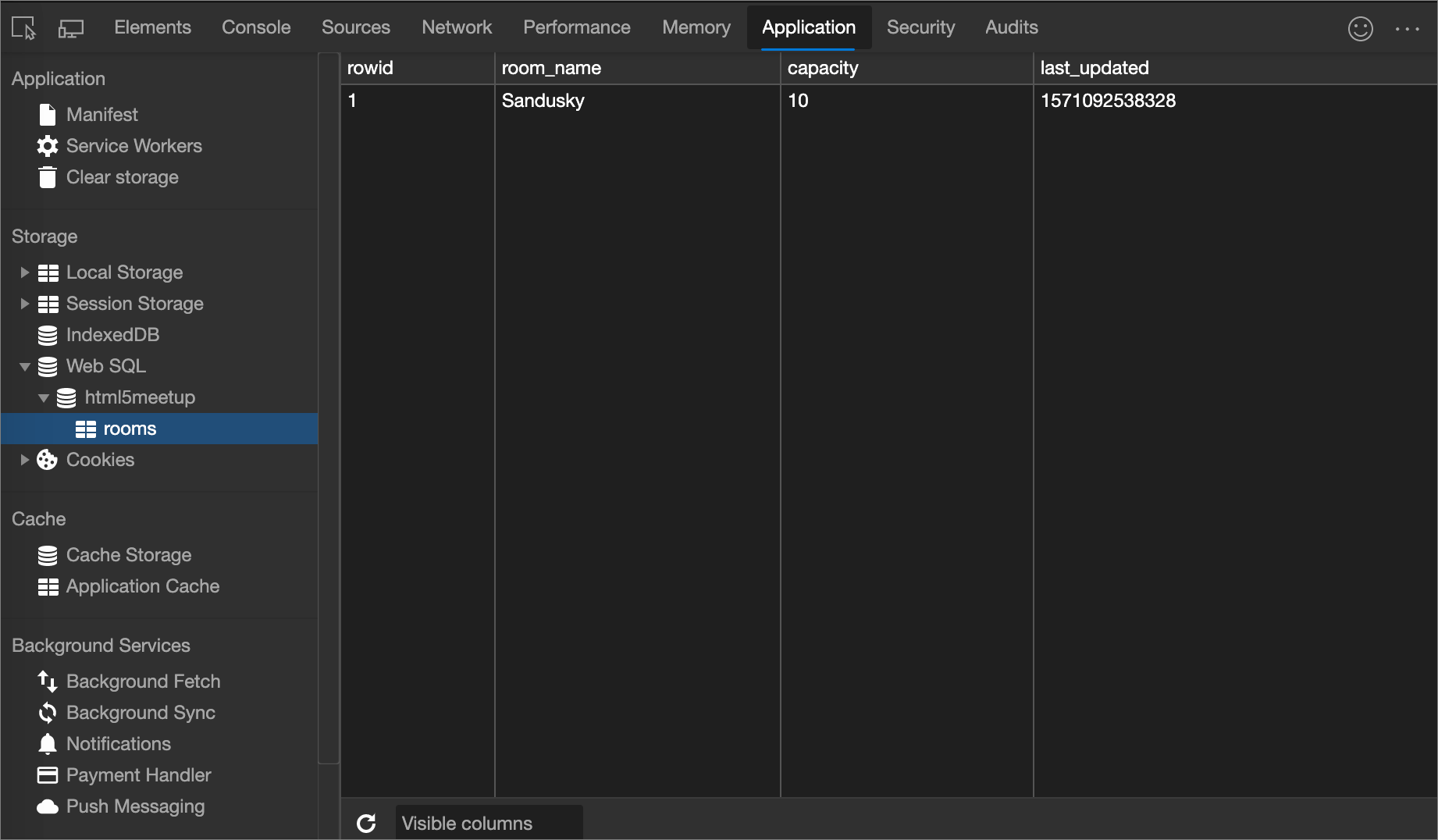Select the capacity cell showing 10
1438x840 pixels.
pyautogui.click(x=907, y=101)
